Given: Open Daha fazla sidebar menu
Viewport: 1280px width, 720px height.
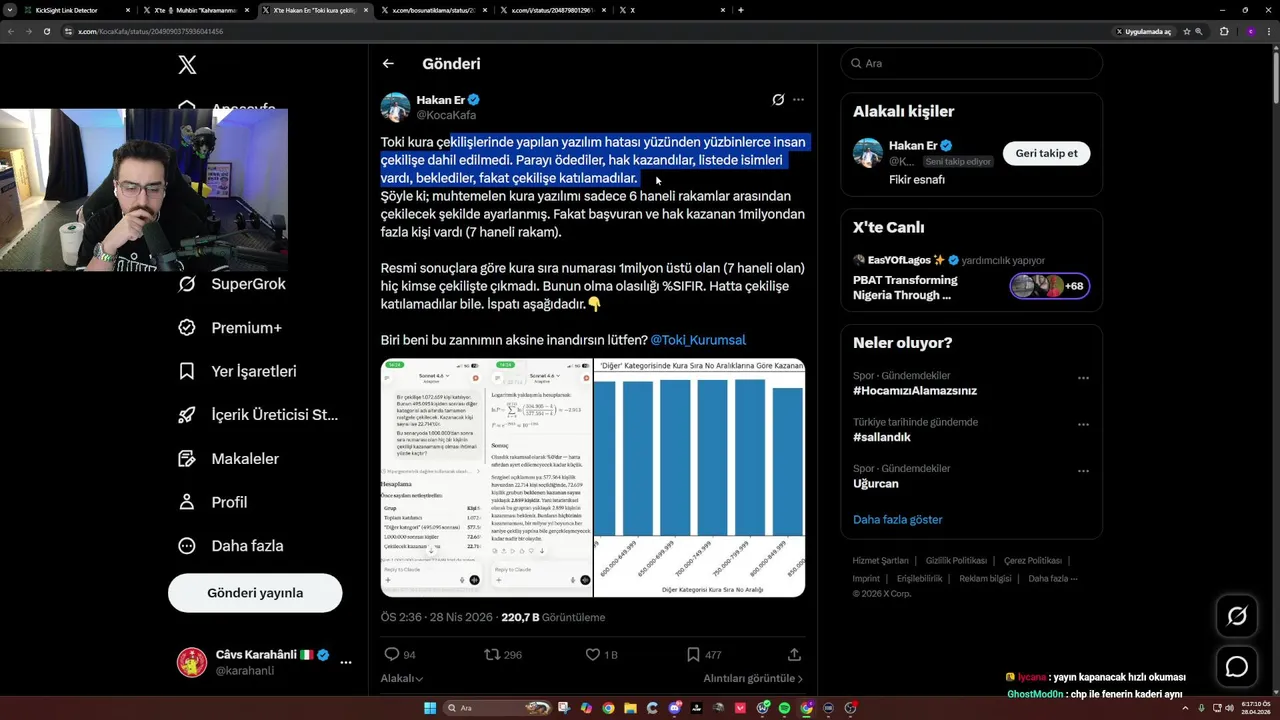Looking at the screenshot, I should (231, 546).
